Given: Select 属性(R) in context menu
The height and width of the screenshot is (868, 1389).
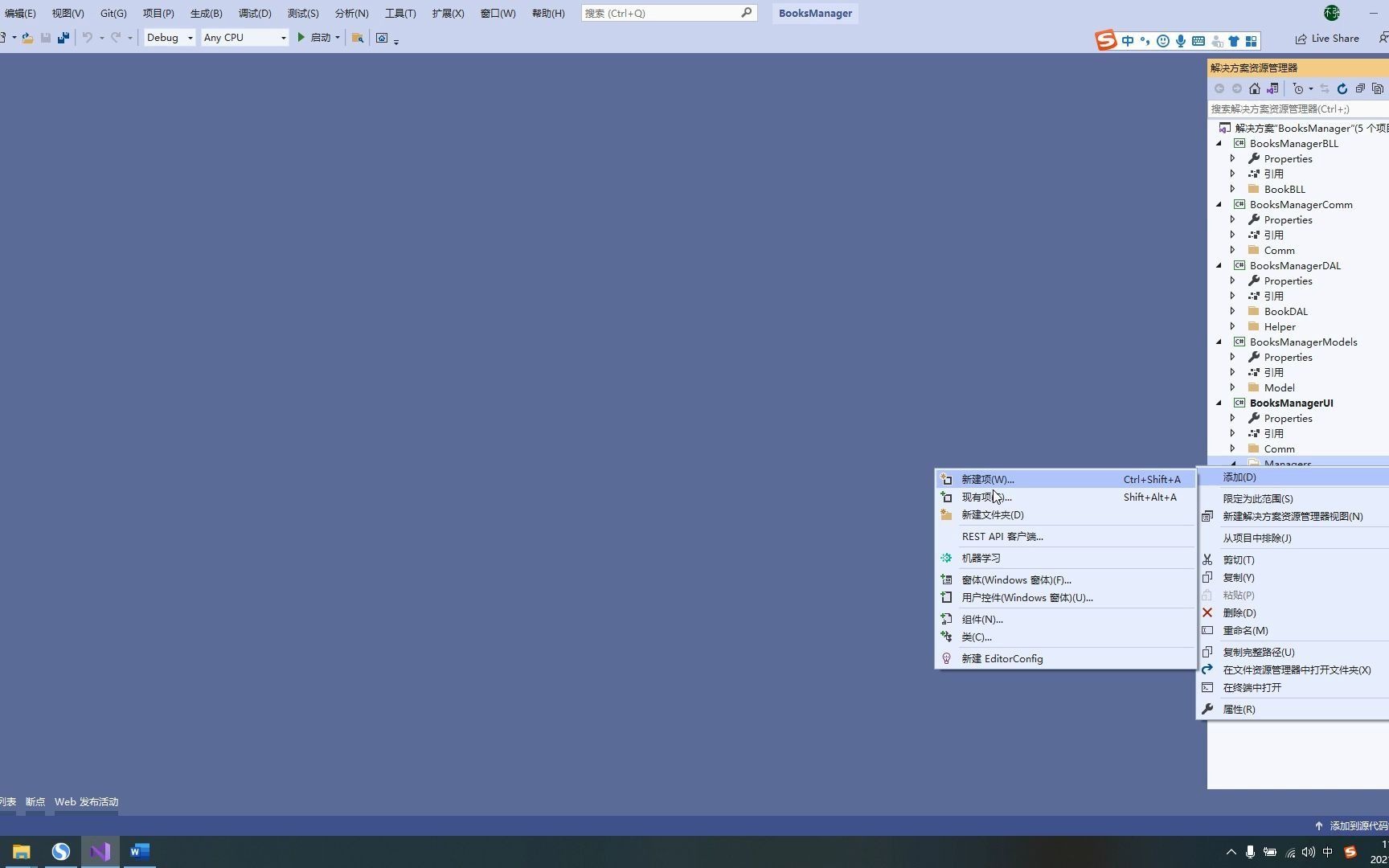Looking at the screenshot, I should [1293, 709].
